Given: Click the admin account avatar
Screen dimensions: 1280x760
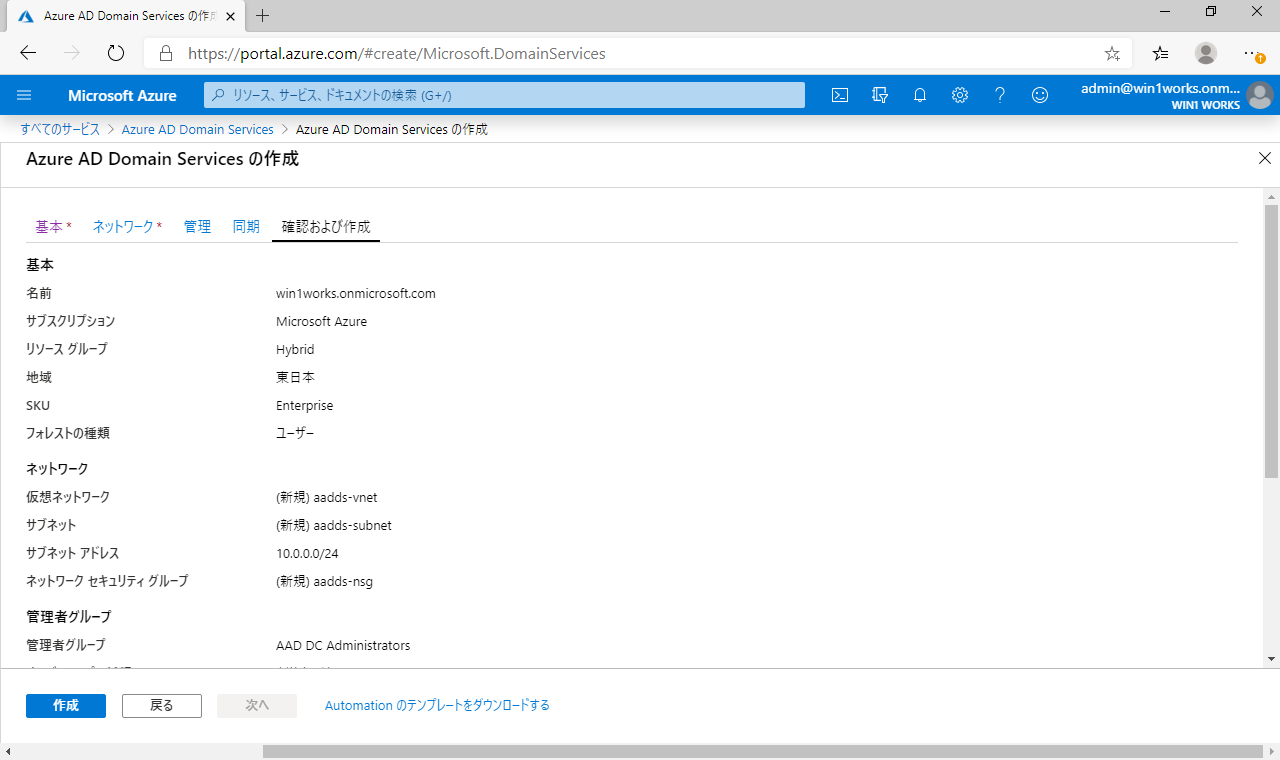Looking at the screenshot, I should tap(1259, 96).
